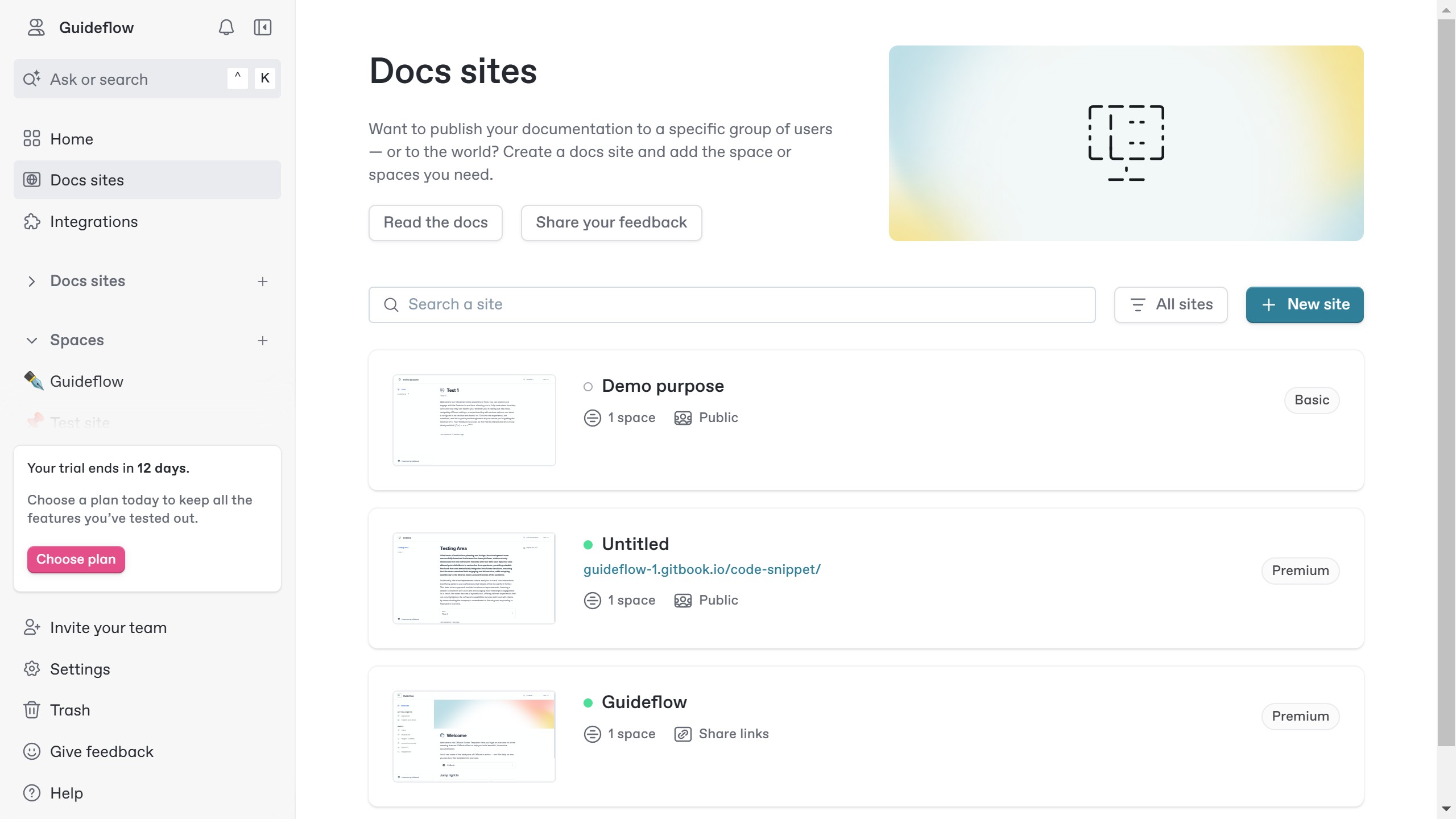The height and width of the screenshot is (819, 1456).
Task: Click the plus icon in New site
Action: (x=1268, y=305)
